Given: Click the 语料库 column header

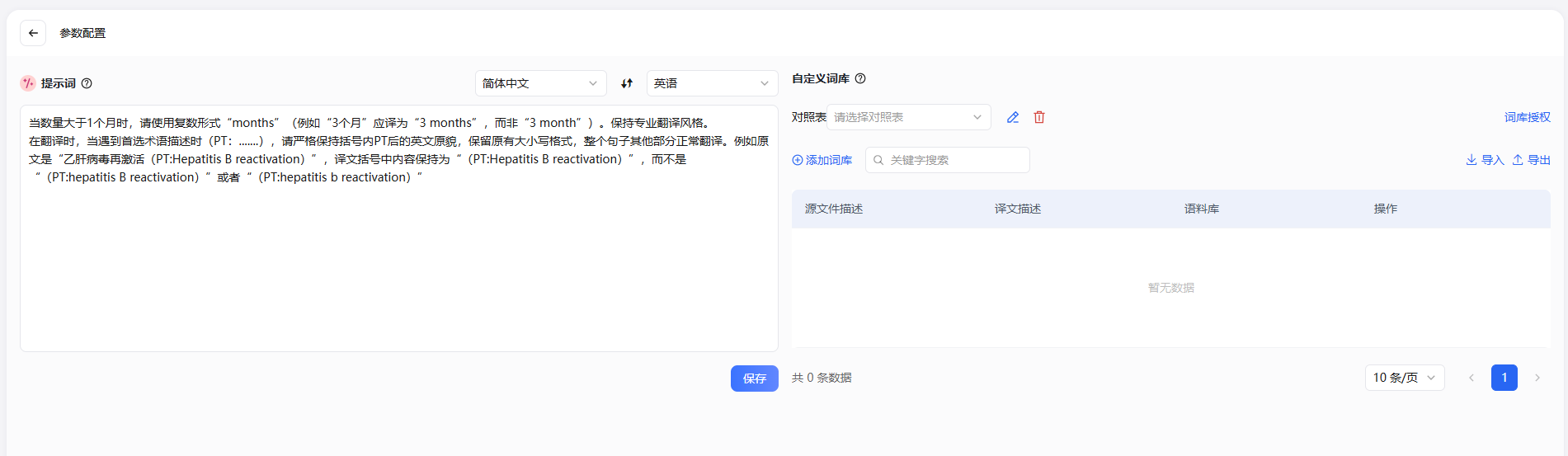Looking at the screenshot, I should (1202, 209).
